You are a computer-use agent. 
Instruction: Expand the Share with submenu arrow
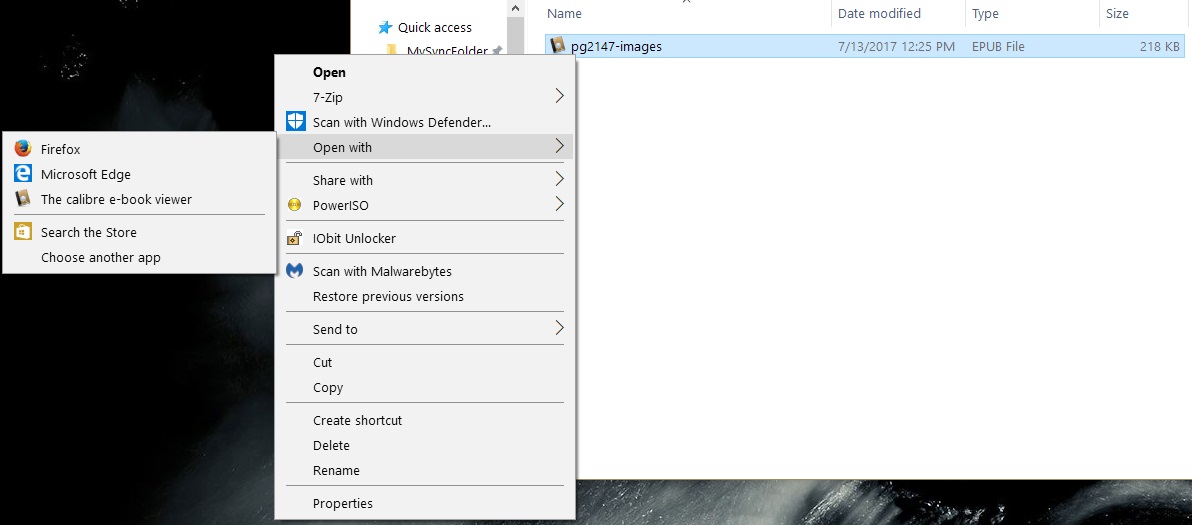559,180
